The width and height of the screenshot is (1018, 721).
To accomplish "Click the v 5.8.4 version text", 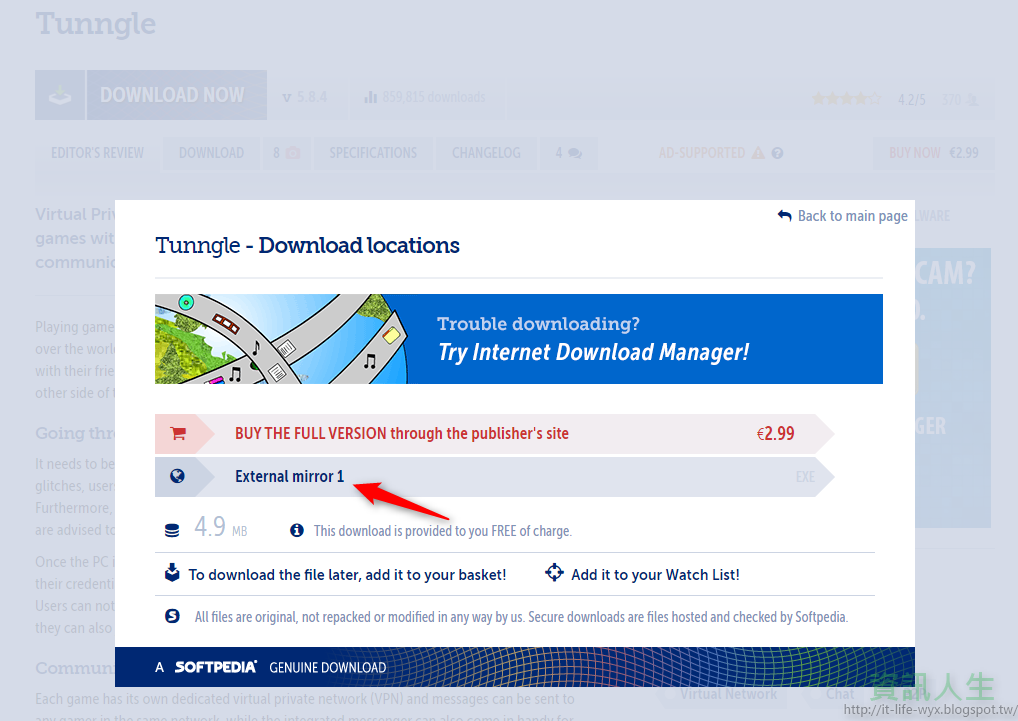I will pyautogui.click(x=304, y=97).
